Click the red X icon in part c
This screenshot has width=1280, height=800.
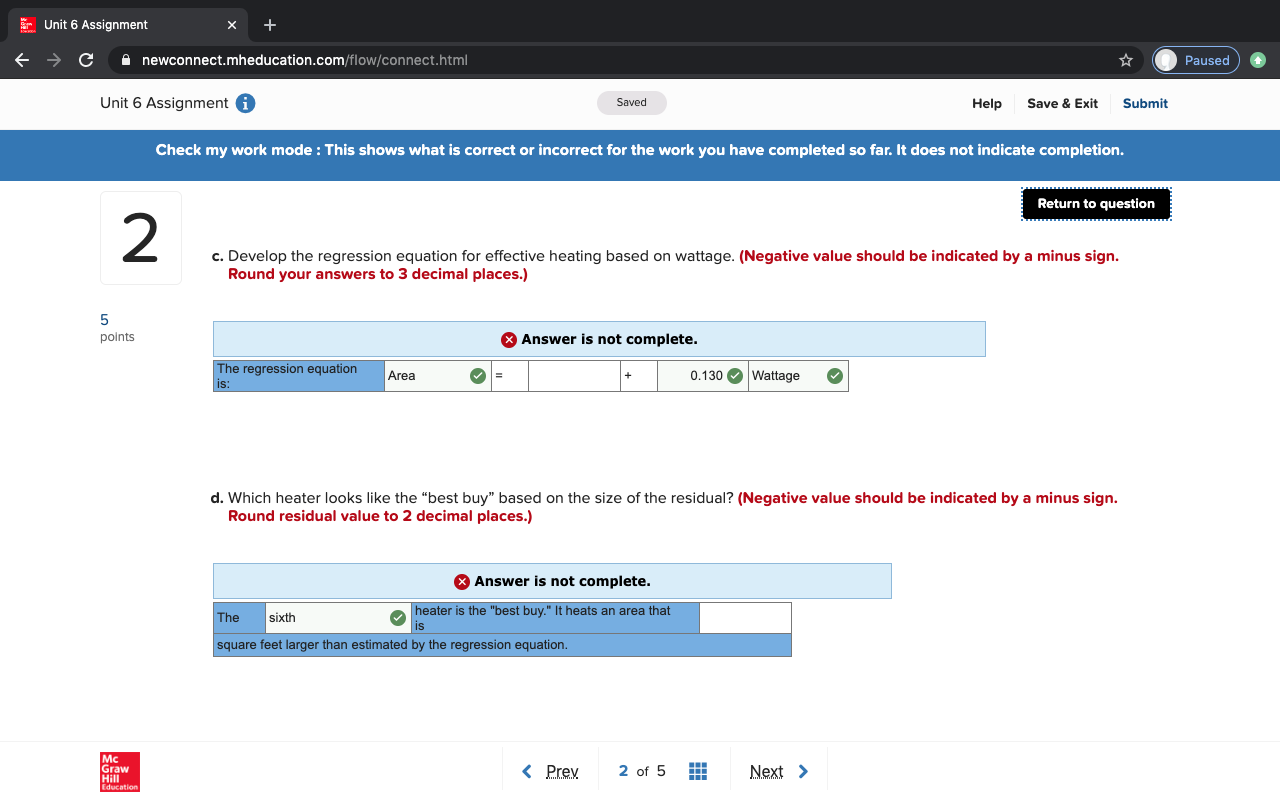pyautogui.click(x=509, y=339)
